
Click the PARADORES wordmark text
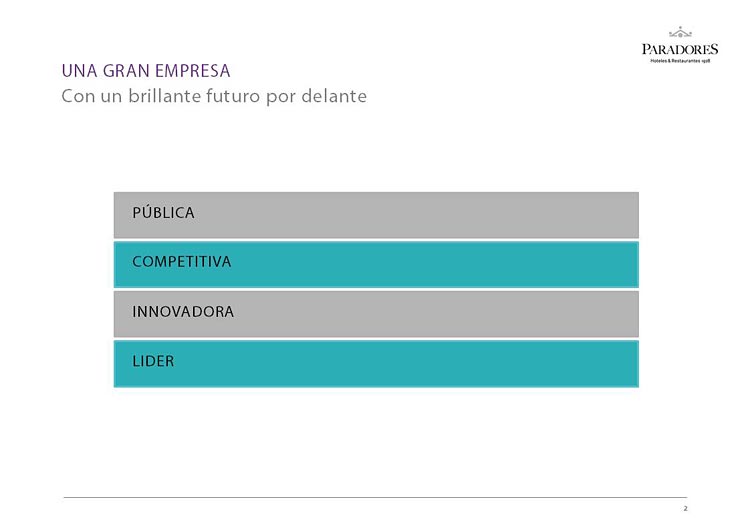click(x=680, y=49)
